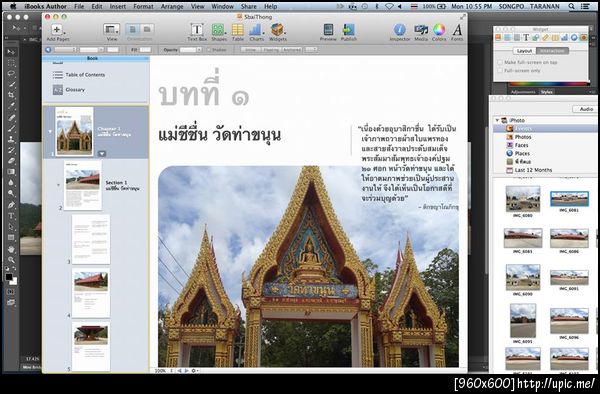Select Photoshop Move tool

[11, 52]
